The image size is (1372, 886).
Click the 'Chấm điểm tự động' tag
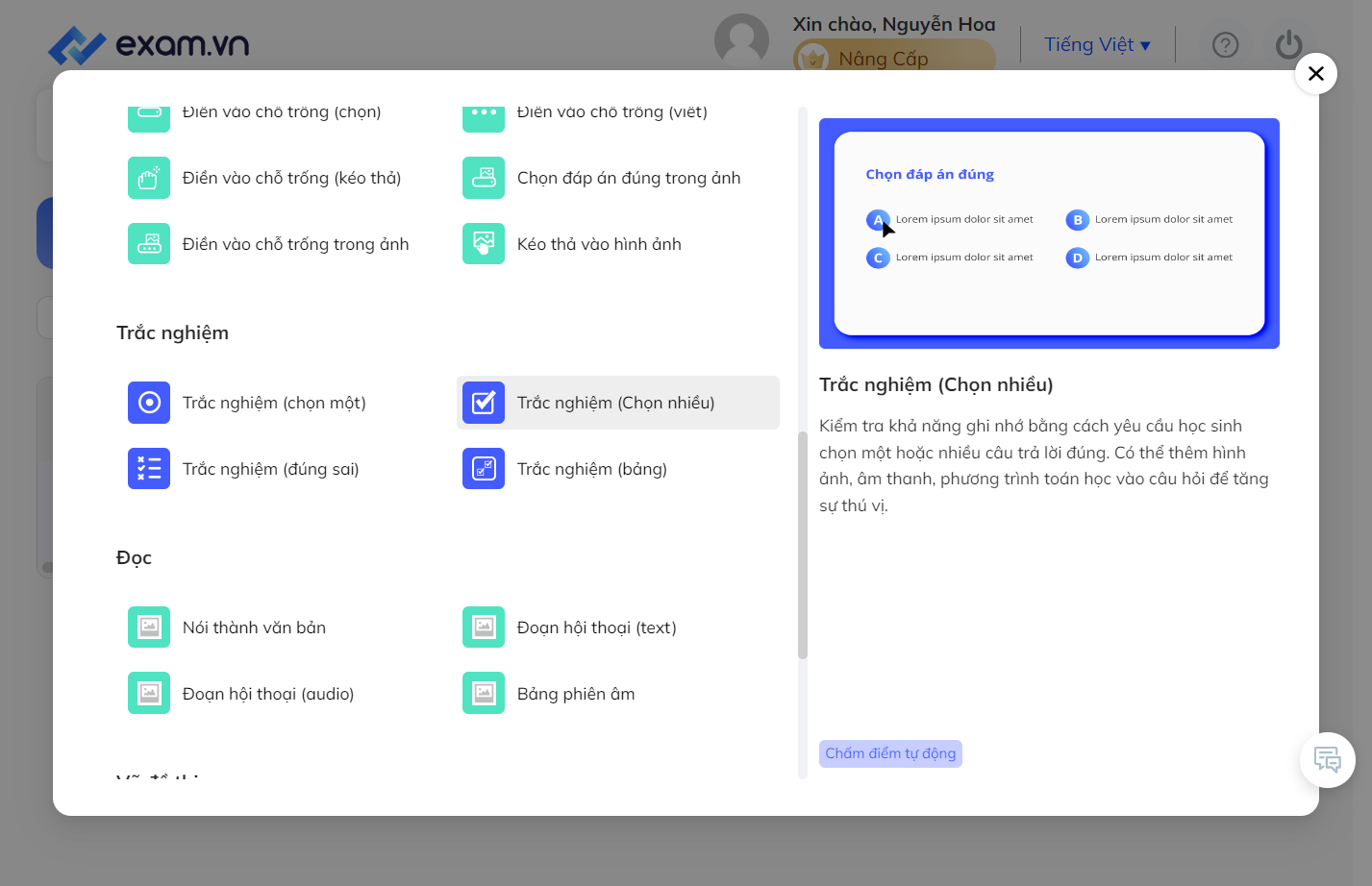coord(890,753)
